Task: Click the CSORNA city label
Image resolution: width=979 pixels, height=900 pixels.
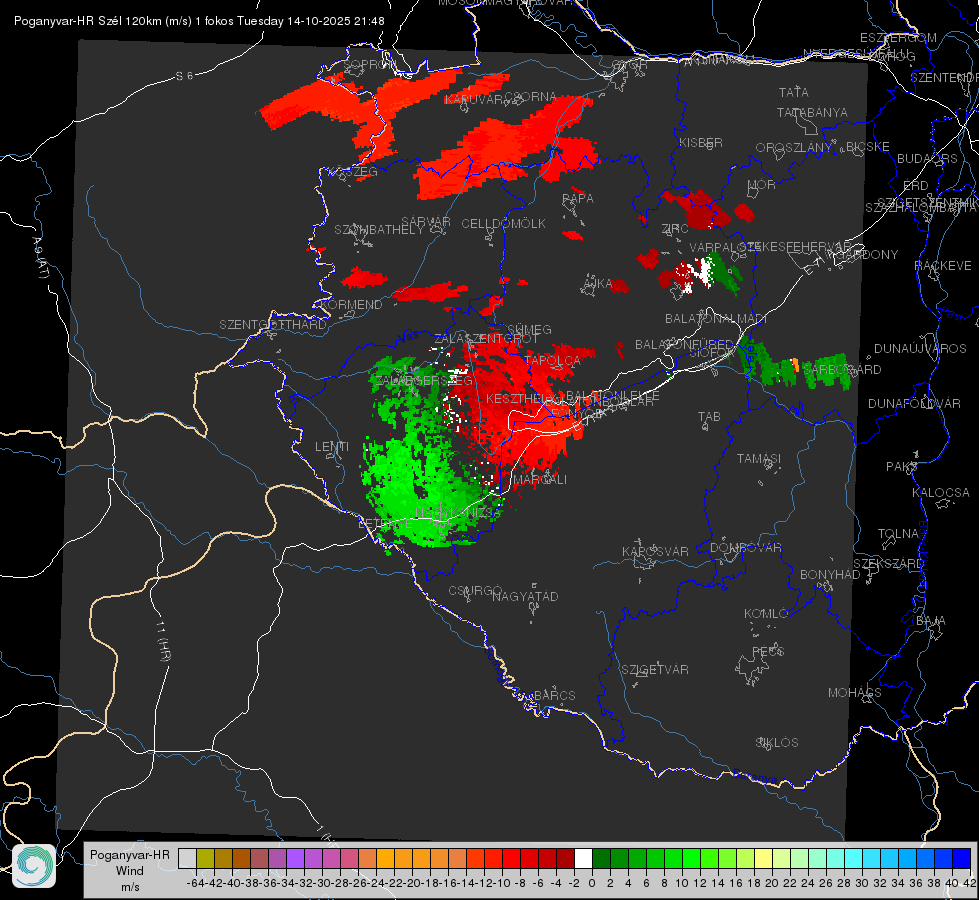Action: [x=531, y=97]
